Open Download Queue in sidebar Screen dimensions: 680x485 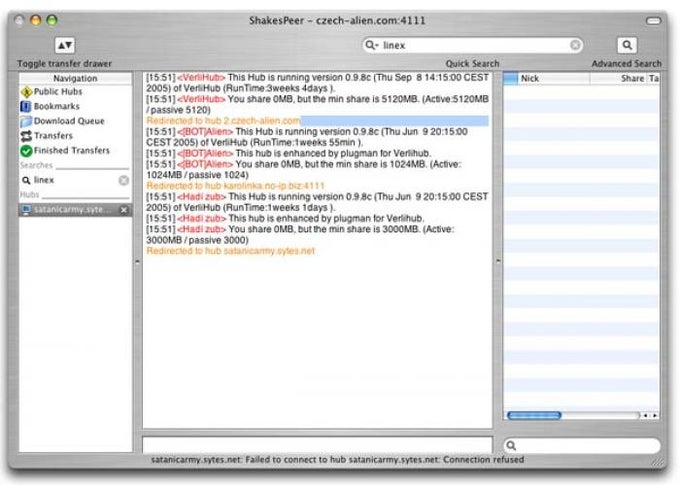(x=69, y=121)
